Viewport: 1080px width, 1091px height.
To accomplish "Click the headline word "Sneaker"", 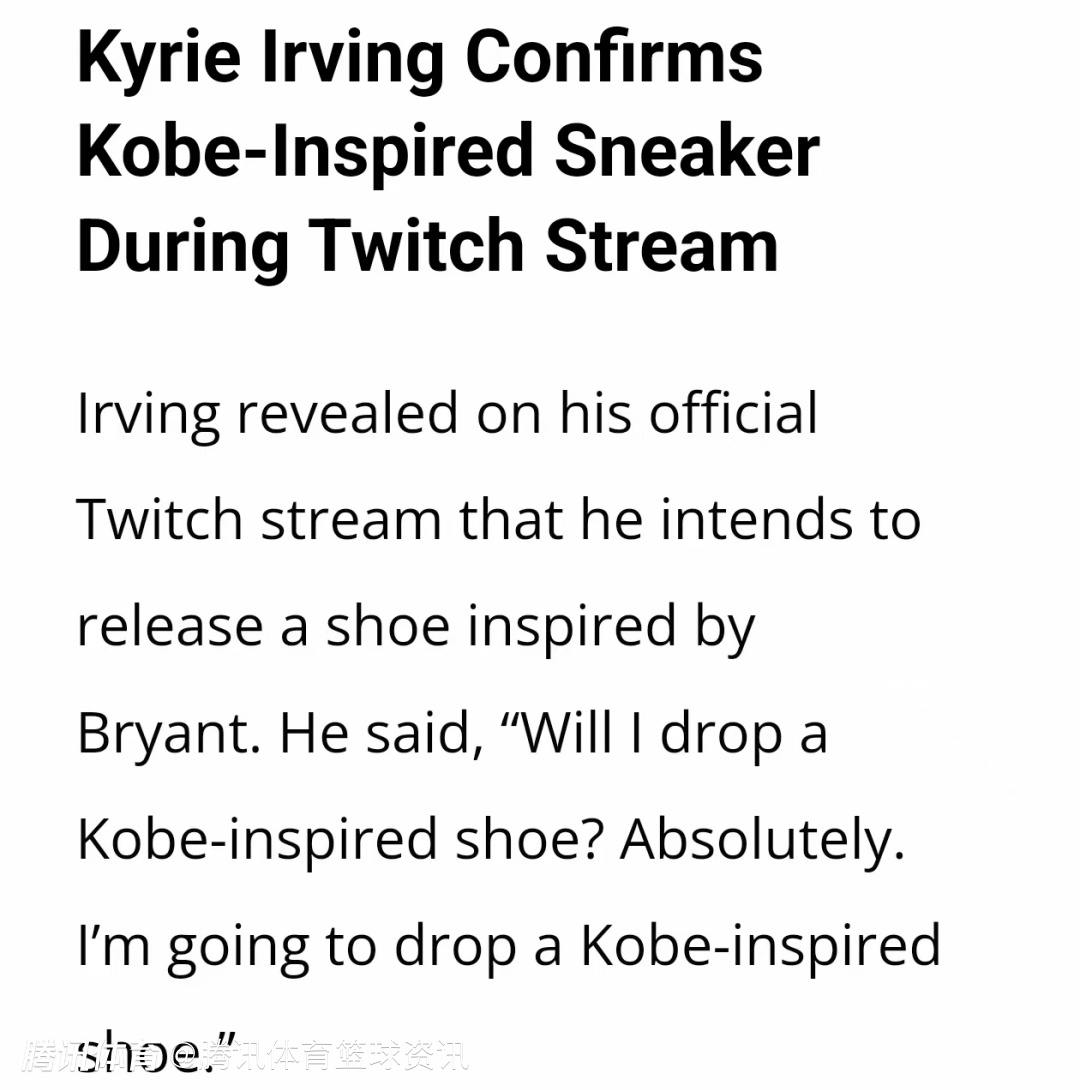I will [x=688, y=151].
